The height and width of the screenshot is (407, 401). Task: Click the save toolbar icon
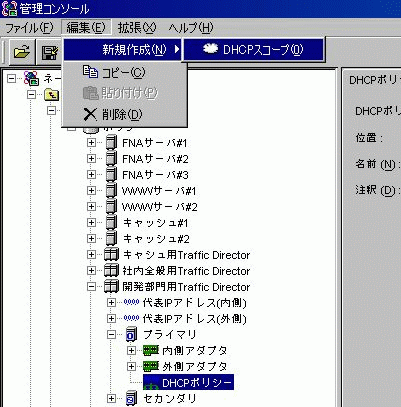point(49,52)
